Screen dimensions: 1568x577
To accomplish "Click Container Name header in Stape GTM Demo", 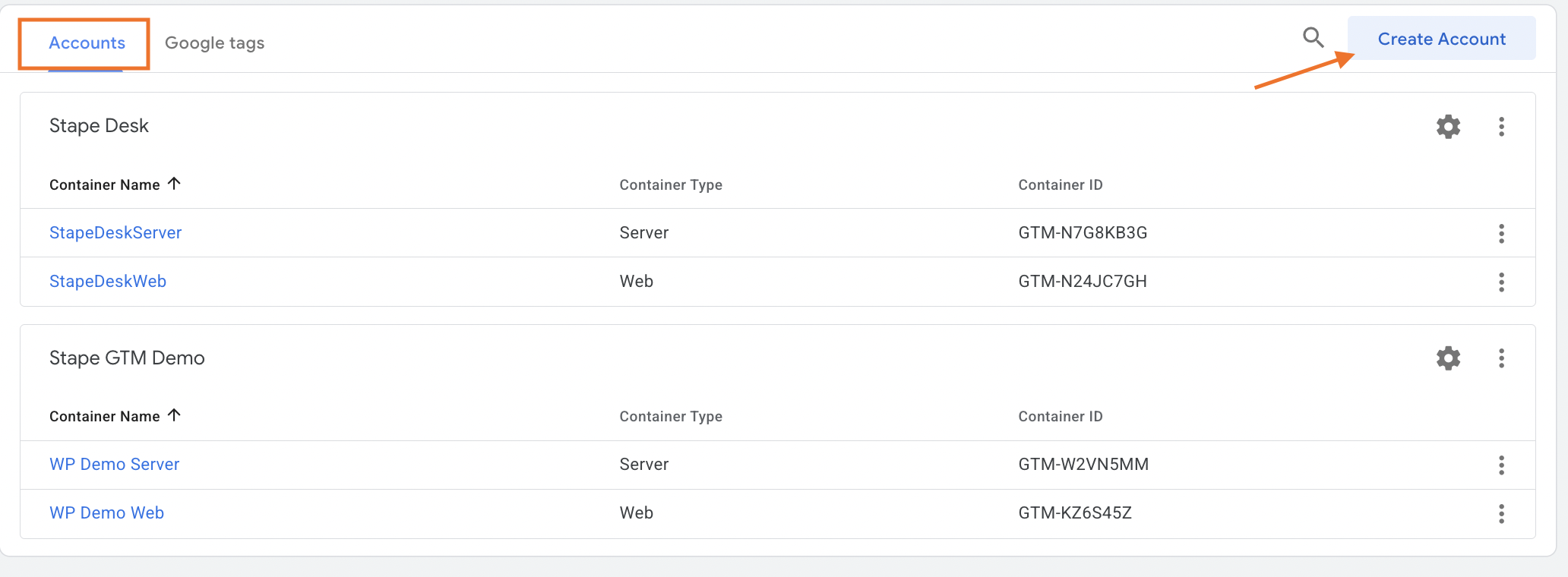I will pos(105,416).
